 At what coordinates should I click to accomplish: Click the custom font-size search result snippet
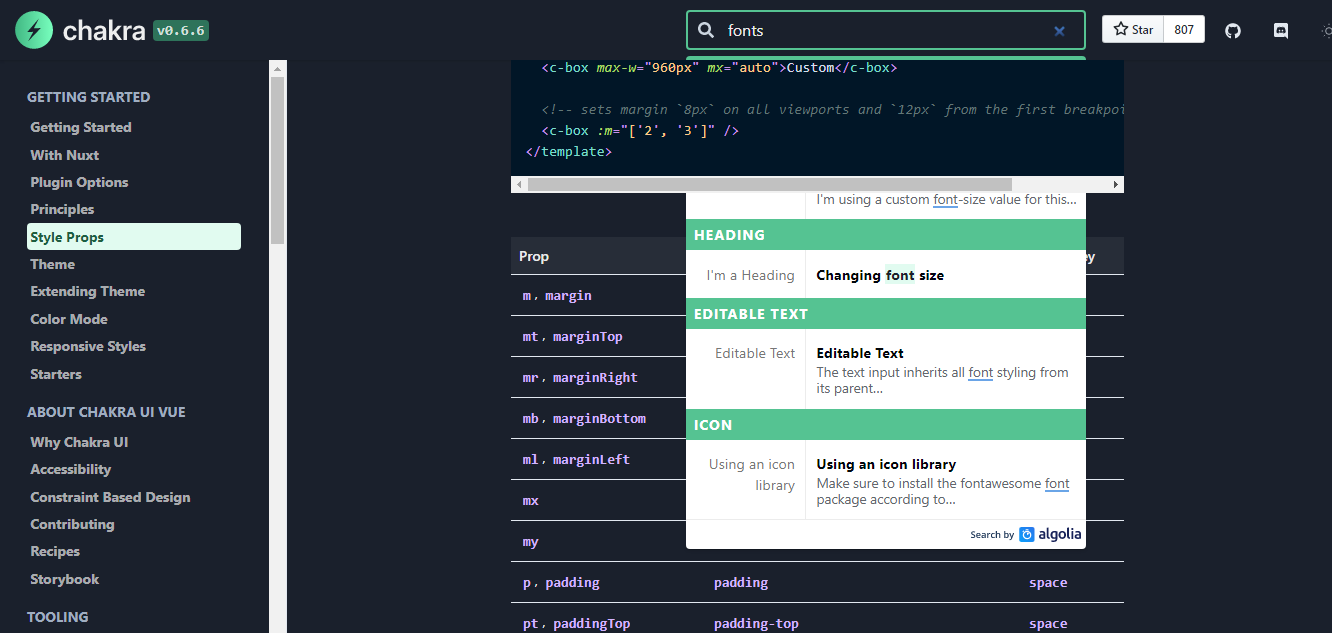point(946,200)
